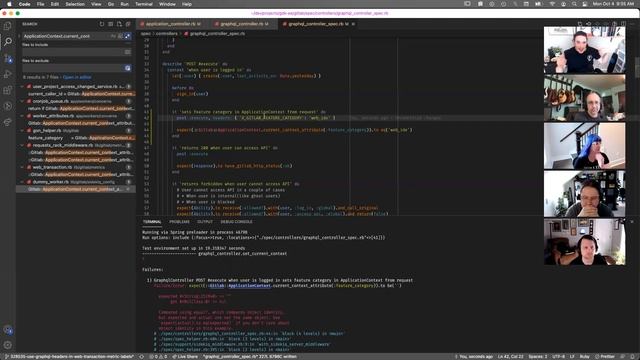Collapse the dummy_worker.rb results
The height and width of the screenshot is (360, 640).
[22, 182]
